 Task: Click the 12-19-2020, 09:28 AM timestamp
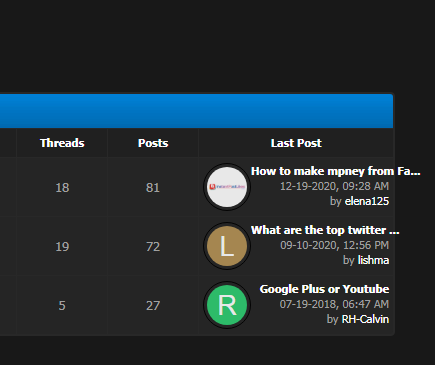(x=334, y=186)
